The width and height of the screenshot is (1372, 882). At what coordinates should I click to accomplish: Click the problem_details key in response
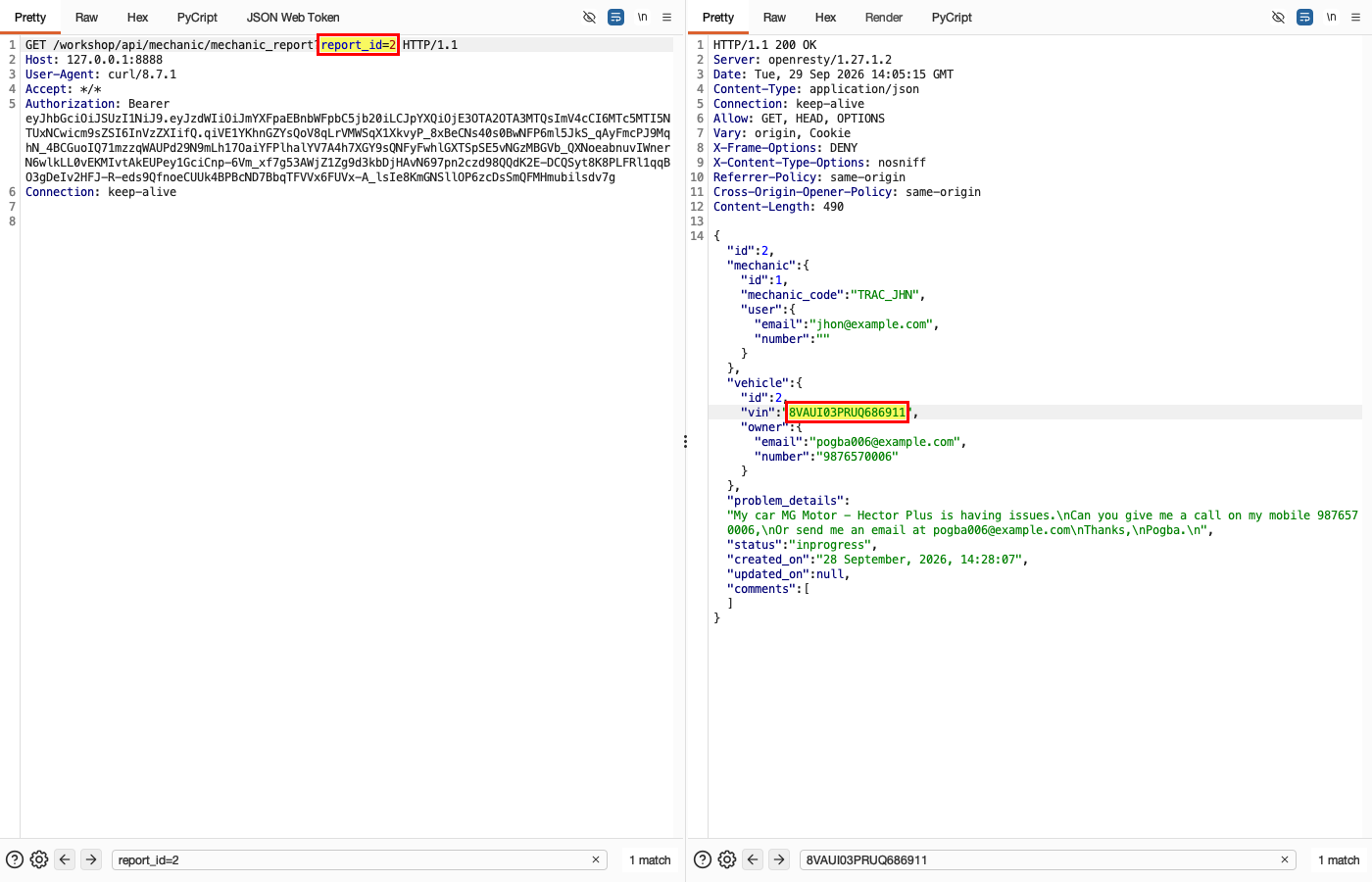(785, 501)
